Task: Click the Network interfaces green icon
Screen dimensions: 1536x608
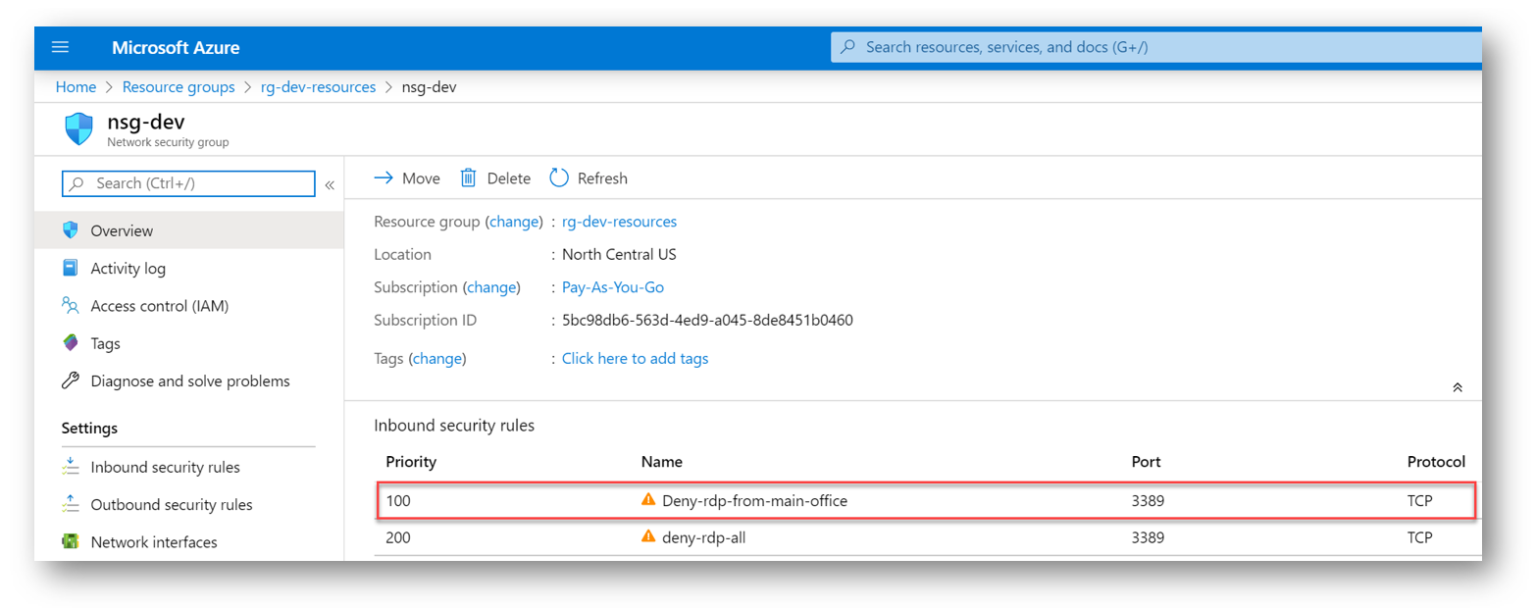Action: tap(70, 542)
